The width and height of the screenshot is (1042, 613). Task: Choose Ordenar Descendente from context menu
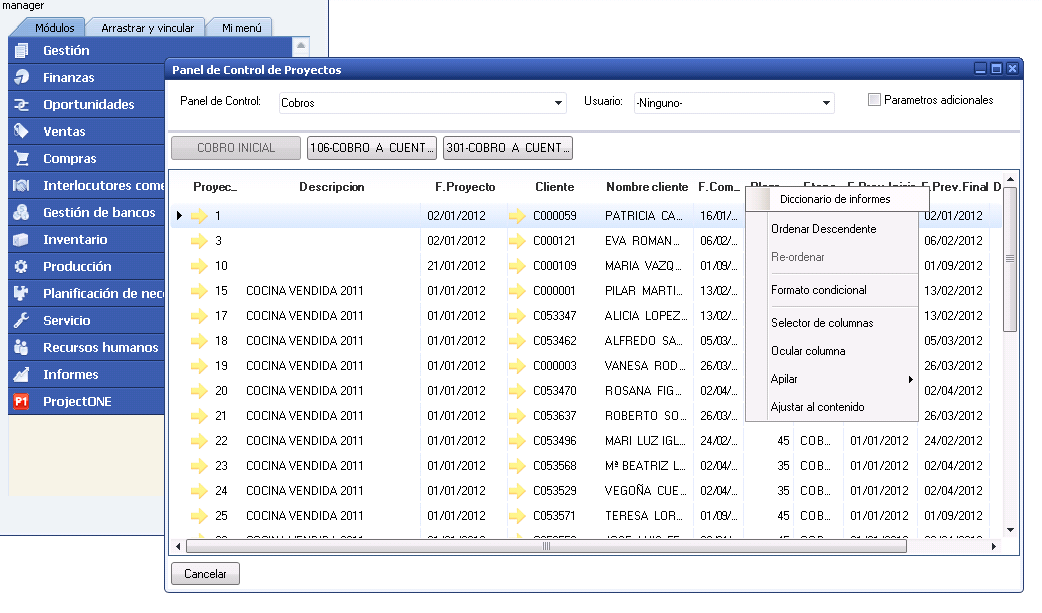pos(823,229)
